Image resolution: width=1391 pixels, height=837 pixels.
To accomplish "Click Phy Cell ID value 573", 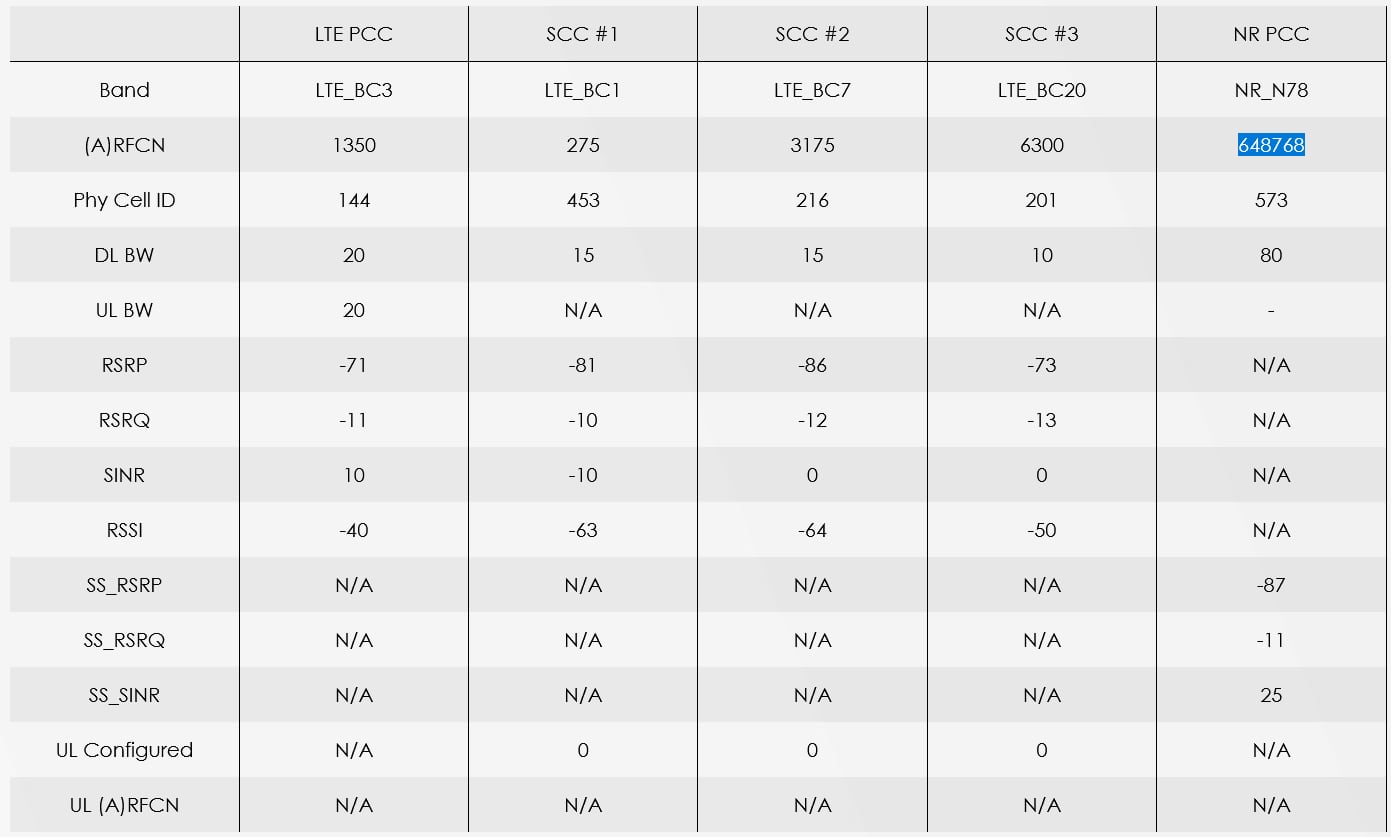I will 1271,200.
